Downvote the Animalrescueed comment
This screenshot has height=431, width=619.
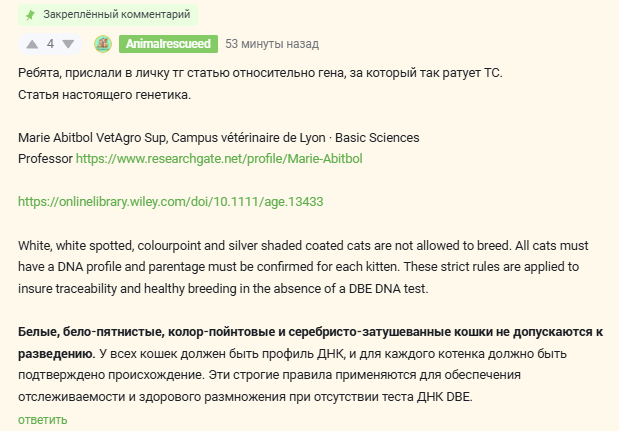[68, 44]
